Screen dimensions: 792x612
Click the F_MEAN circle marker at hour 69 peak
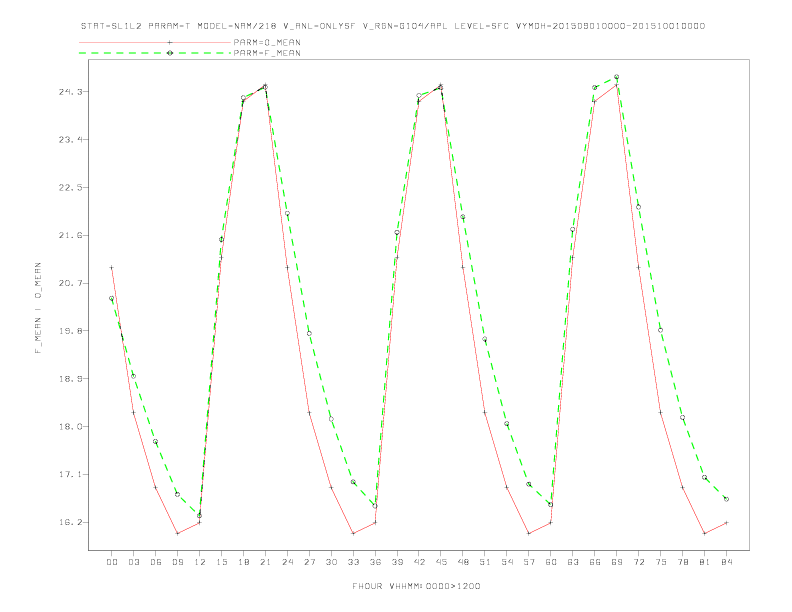point(616,77)
